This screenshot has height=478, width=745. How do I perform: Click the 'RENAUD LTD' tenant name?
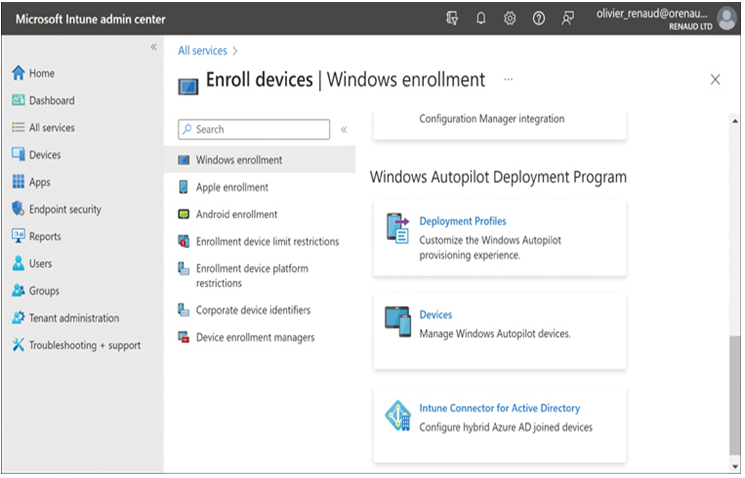[x=693, y=27]
